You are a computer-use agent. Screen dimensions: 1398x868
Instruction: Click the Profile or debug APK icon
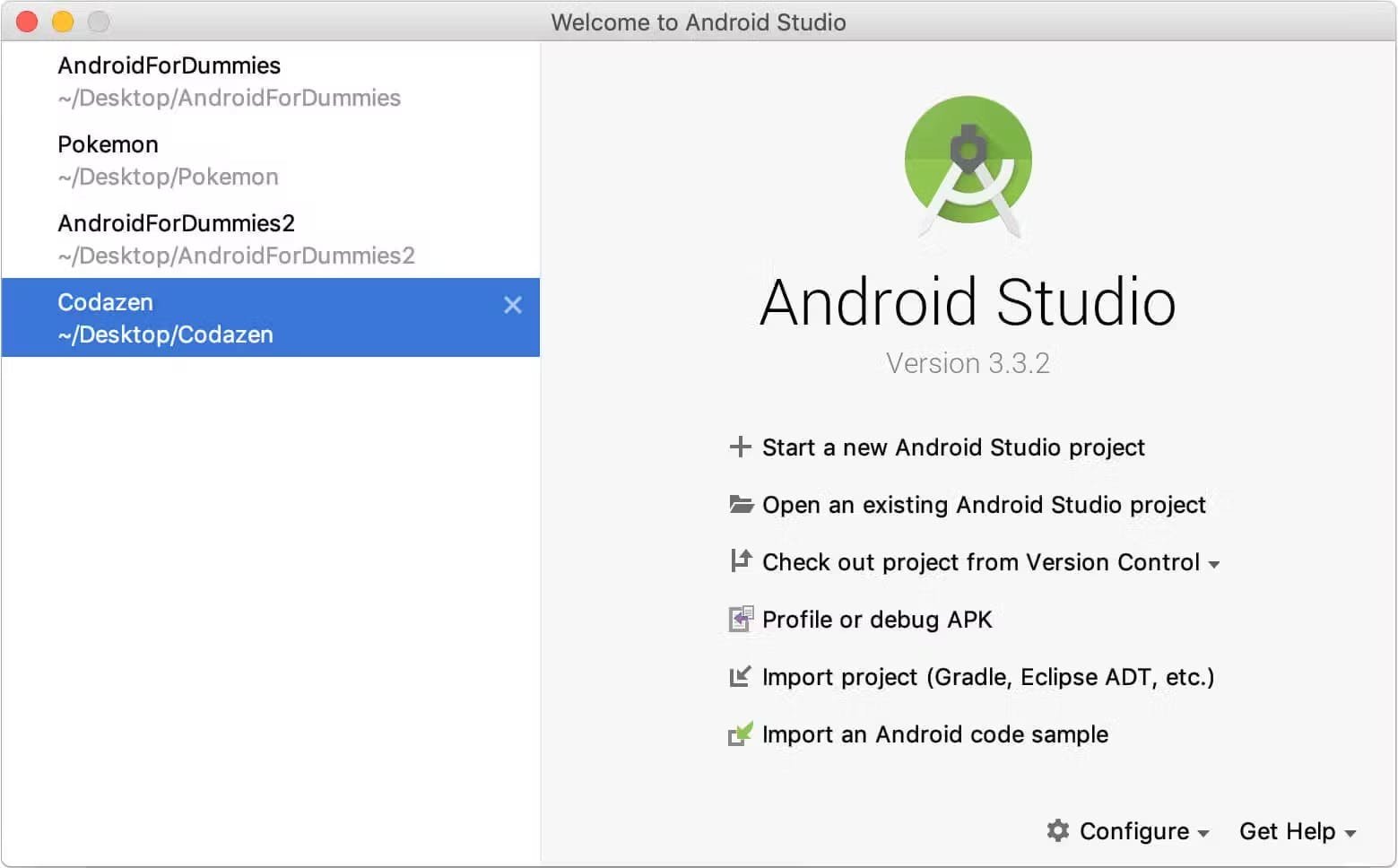(x=741, y=619)
